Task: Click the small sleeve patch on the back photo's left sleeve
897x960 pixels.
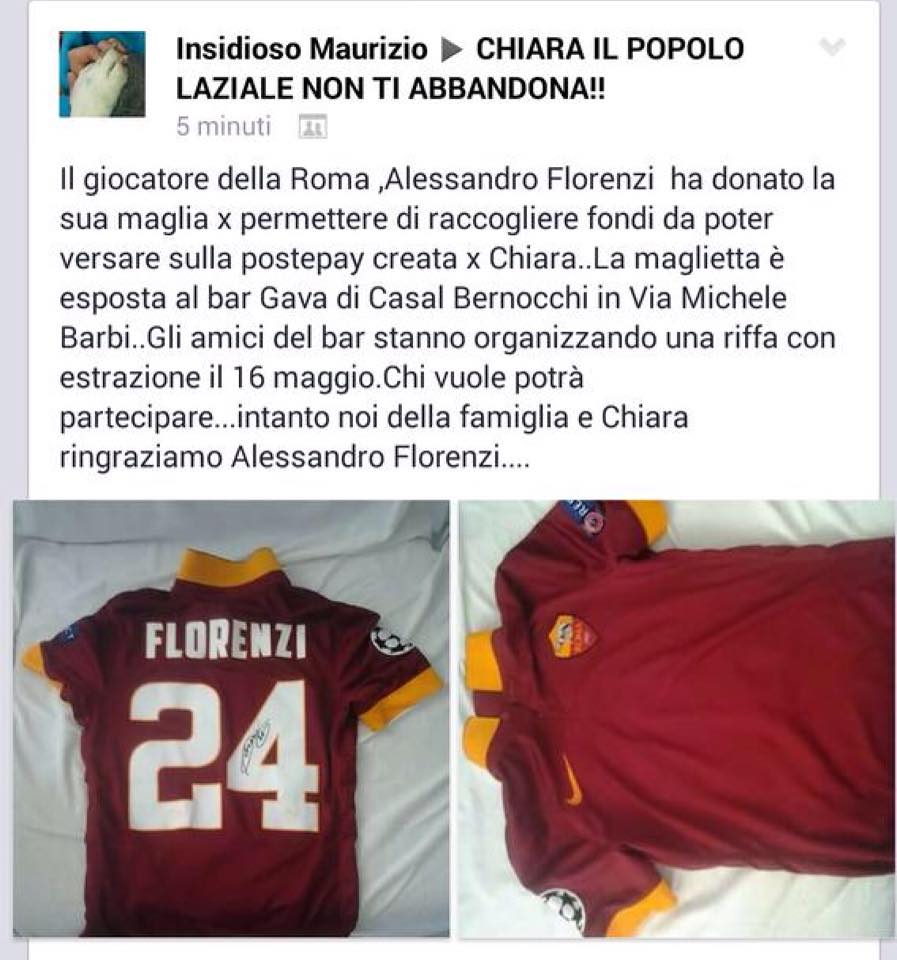Action: 64,634
